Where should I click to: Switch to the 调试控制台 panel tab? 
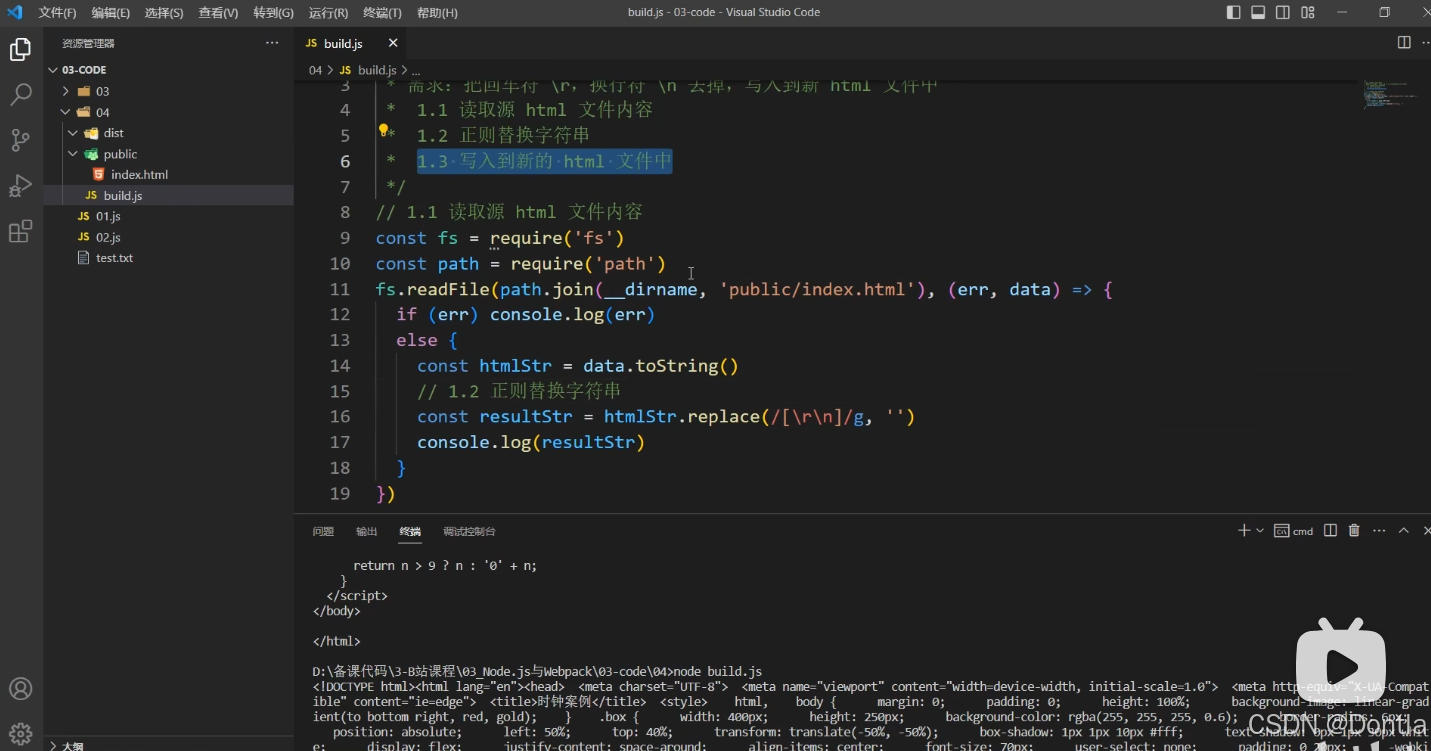click(x=469, y=531)
